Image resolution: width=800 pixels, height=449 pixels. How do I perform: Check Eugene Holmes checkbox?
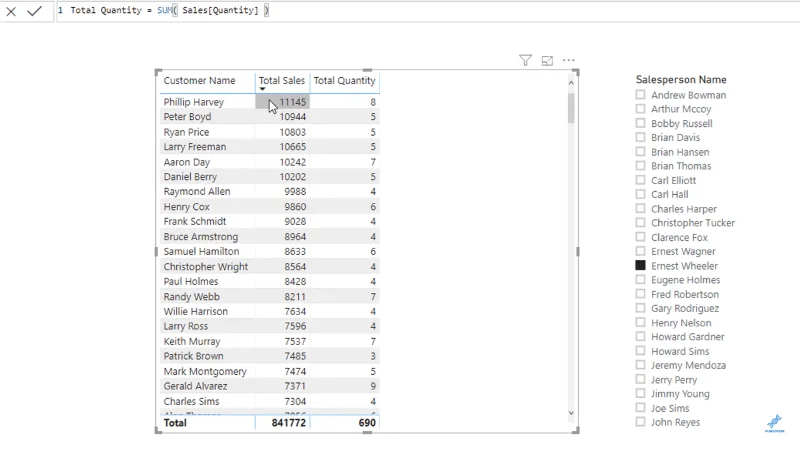tap(640, 280)
